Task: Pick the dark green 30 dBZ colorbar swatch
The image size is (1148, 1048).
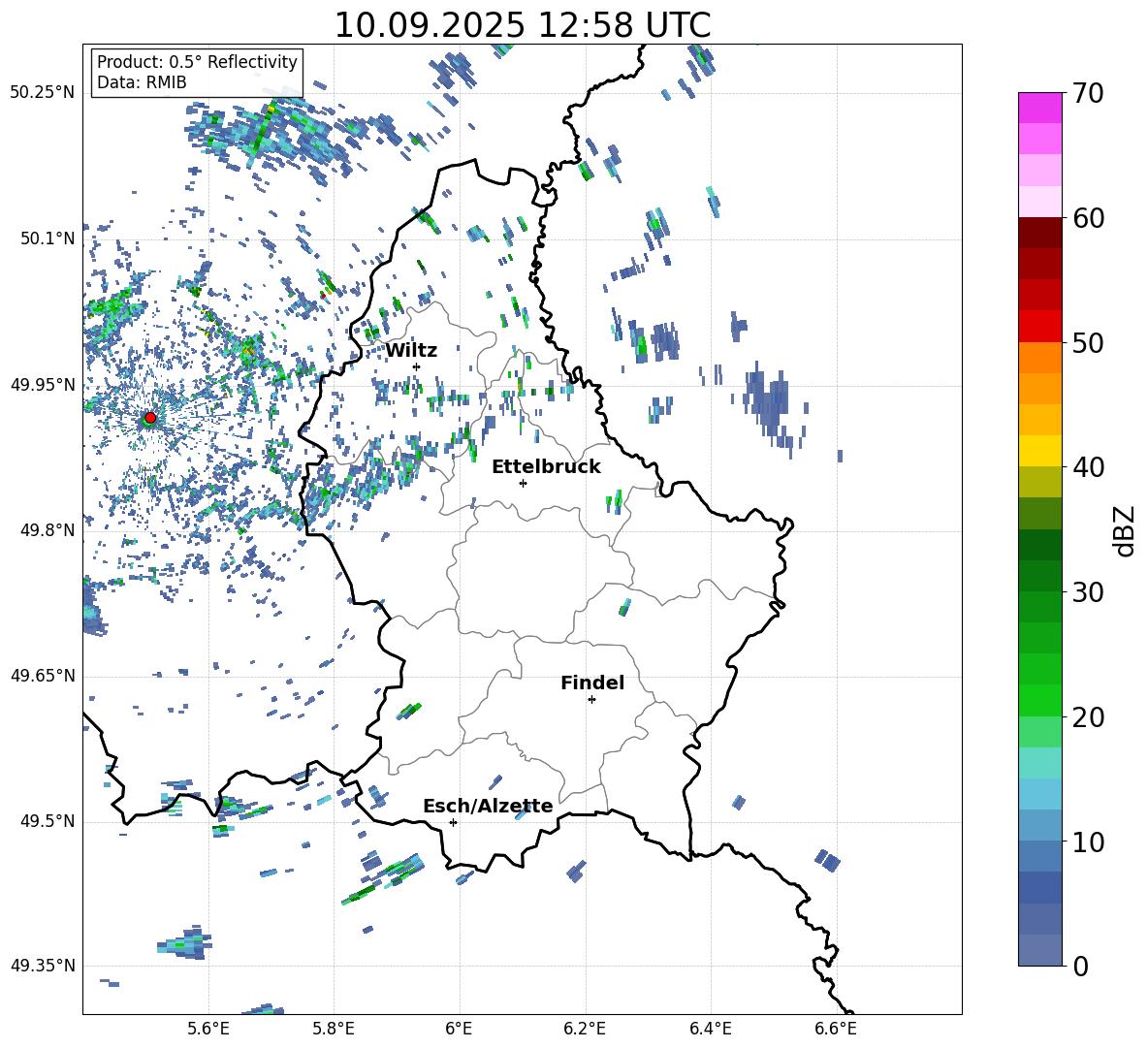Action: pyautogui.click(x=1040, y=576)
